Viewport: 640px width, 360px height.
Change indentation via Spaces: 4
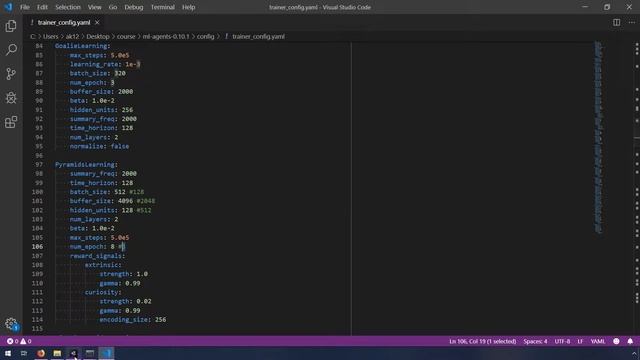pyautogui.click(x=535, y=341)
